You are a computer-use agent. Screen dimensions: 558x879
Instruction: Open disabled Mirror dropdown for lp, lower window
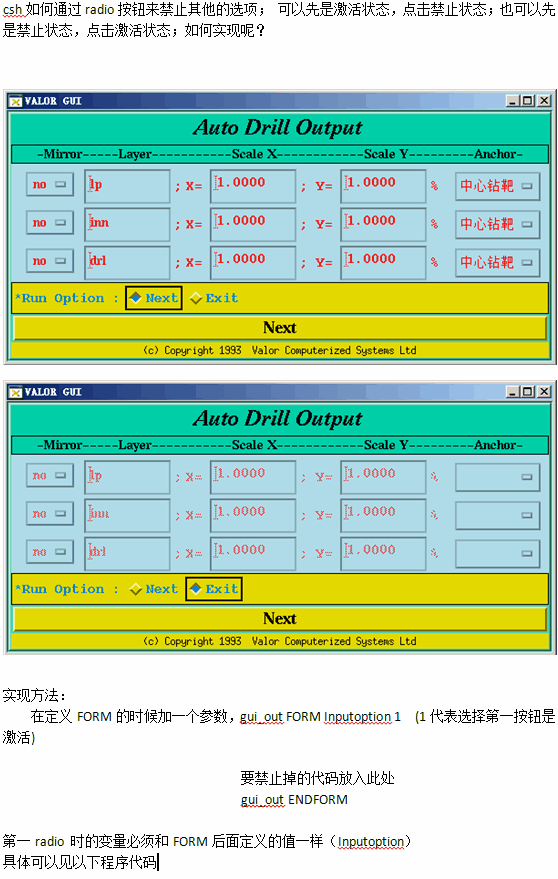click(x=49, y=475)
